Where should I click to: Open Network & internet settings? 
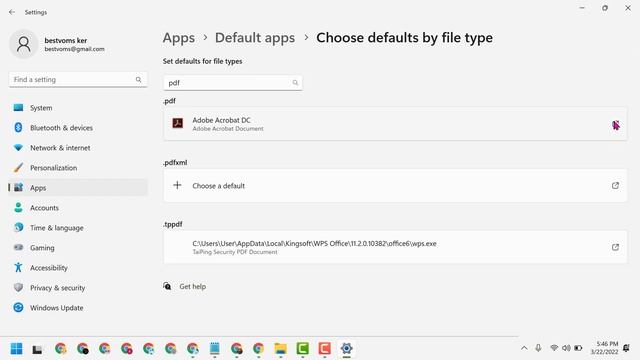[78, 148]
